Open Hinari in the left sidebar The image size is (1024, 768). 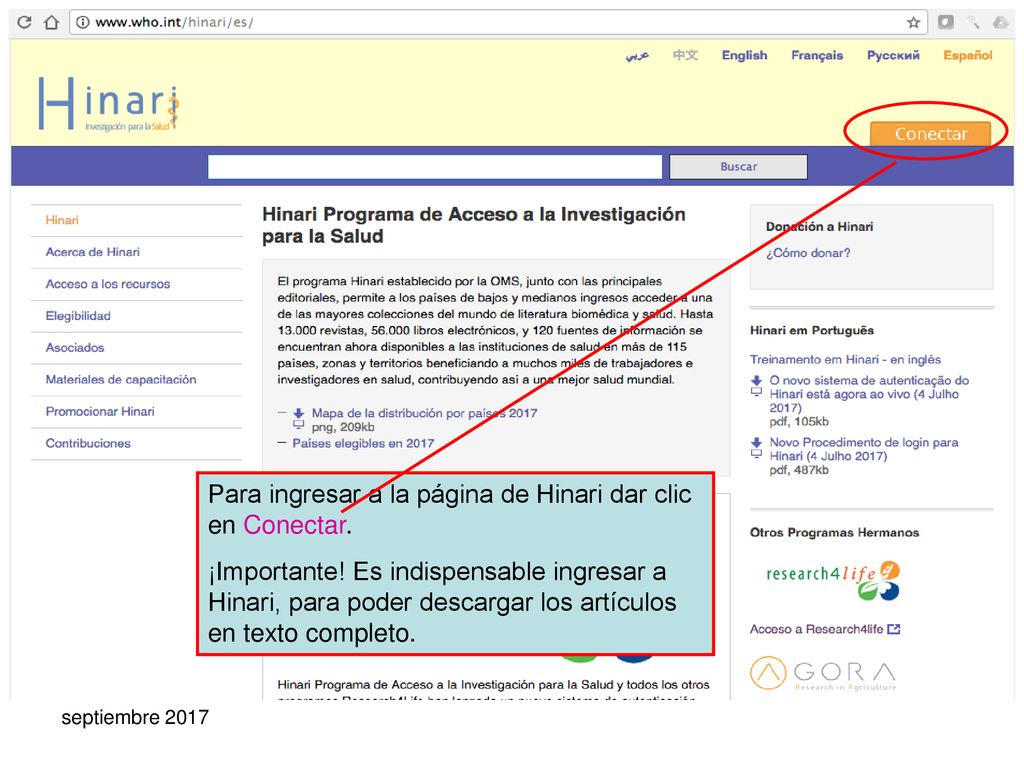point(62,220)
